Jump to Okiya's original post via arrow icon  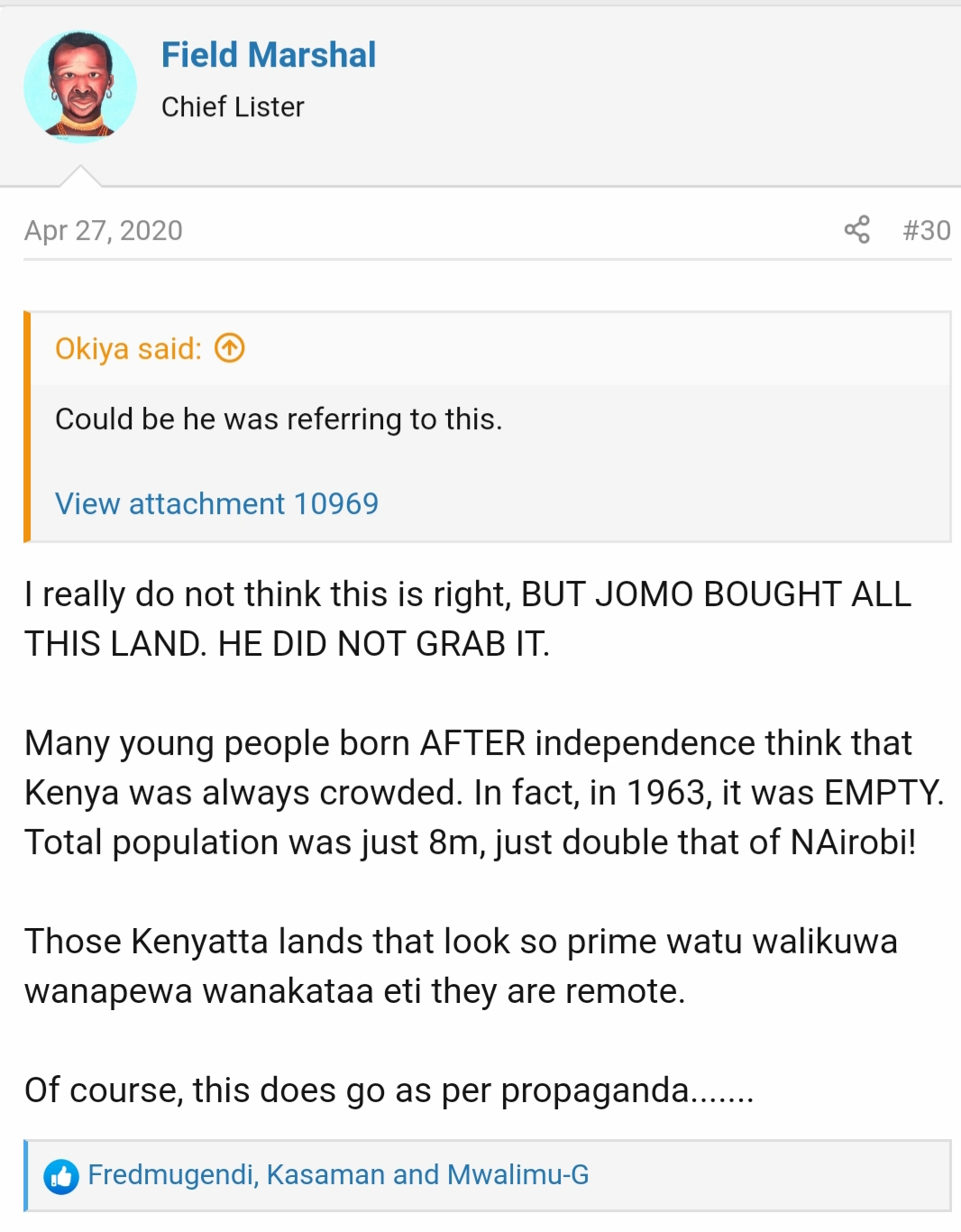point(230,348)
